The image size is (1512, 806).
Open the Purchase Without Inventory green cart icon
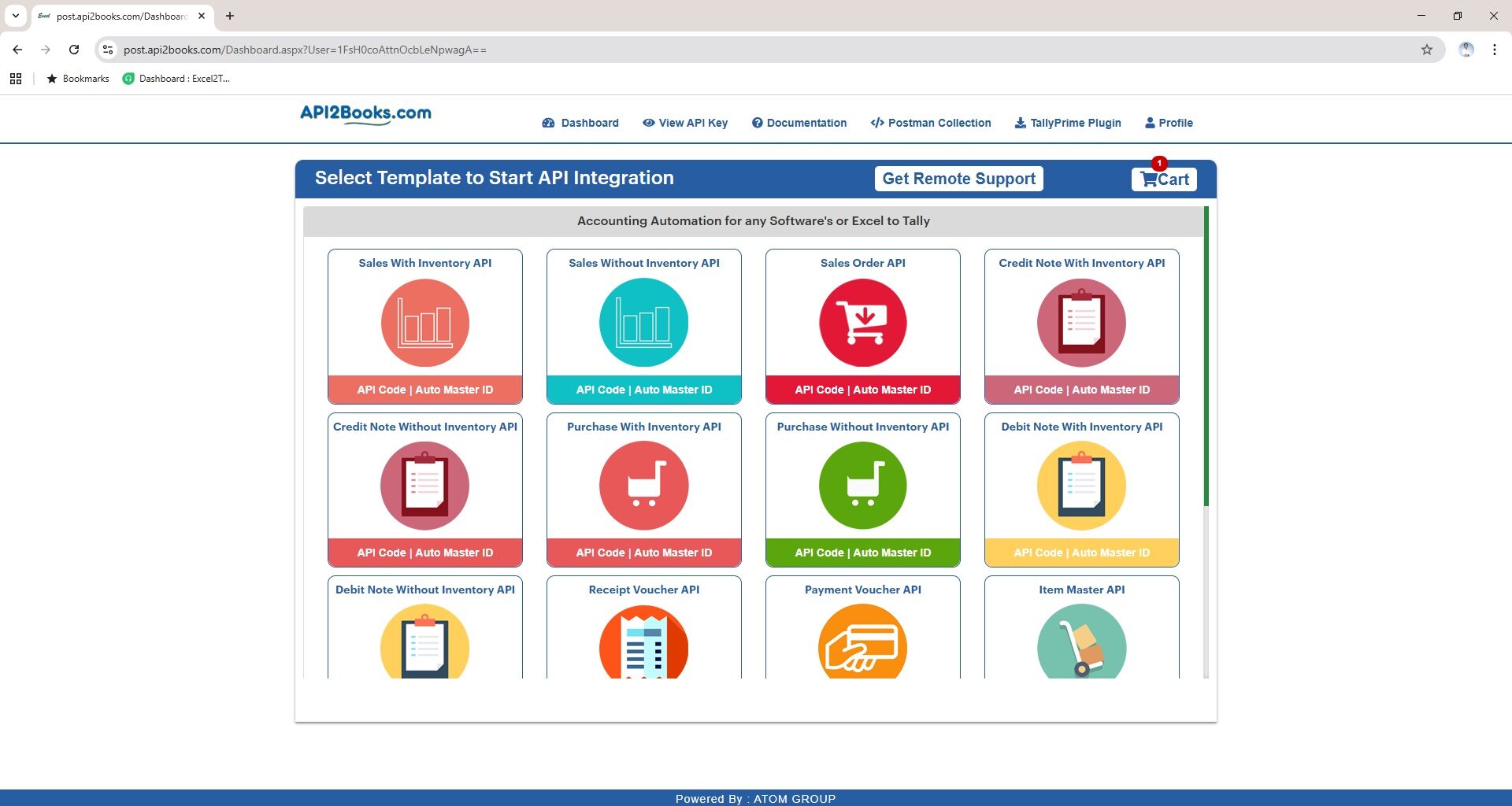863,486
